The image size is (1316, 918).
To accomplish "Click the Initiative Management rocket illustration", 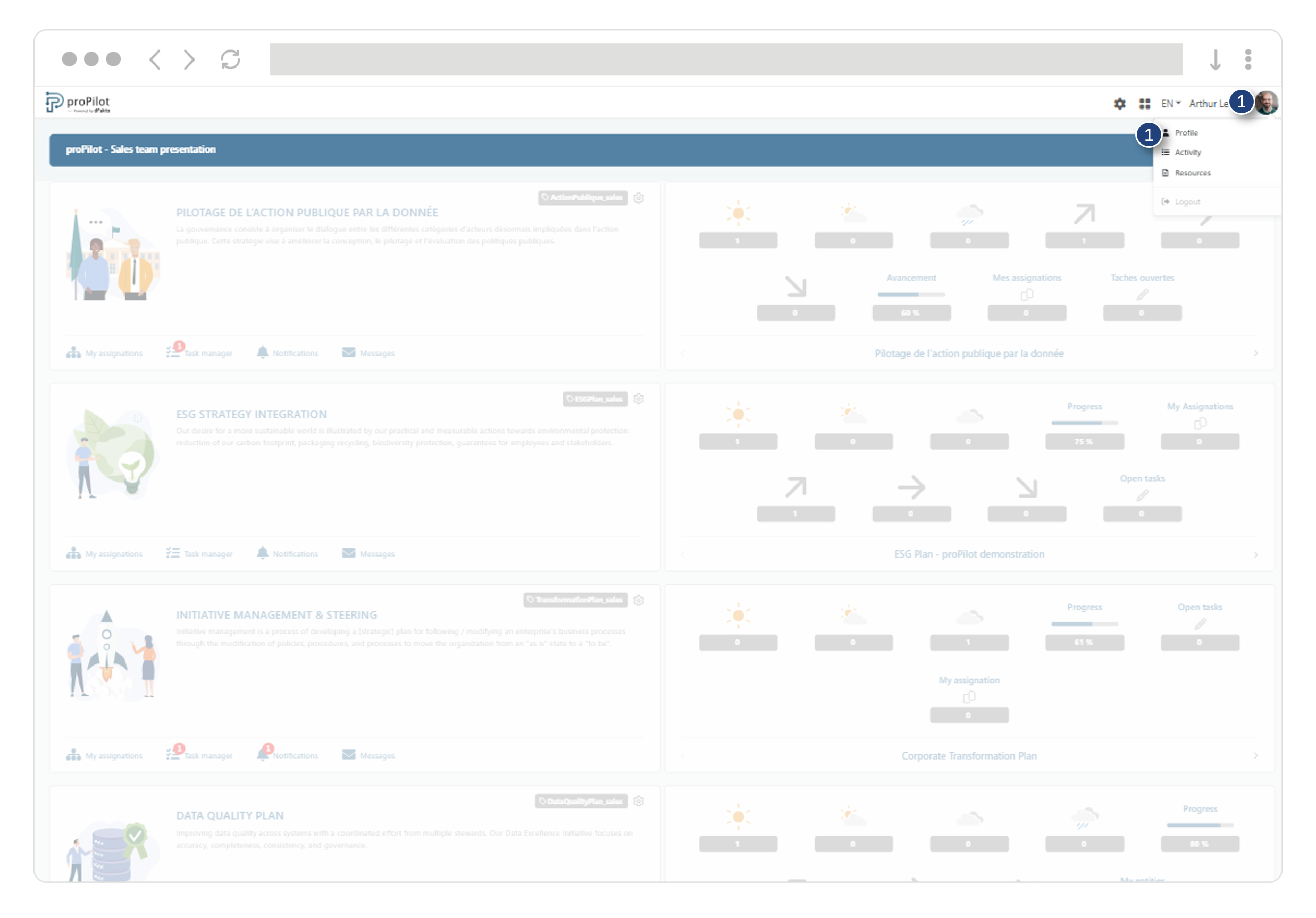I will coord(112,654).
